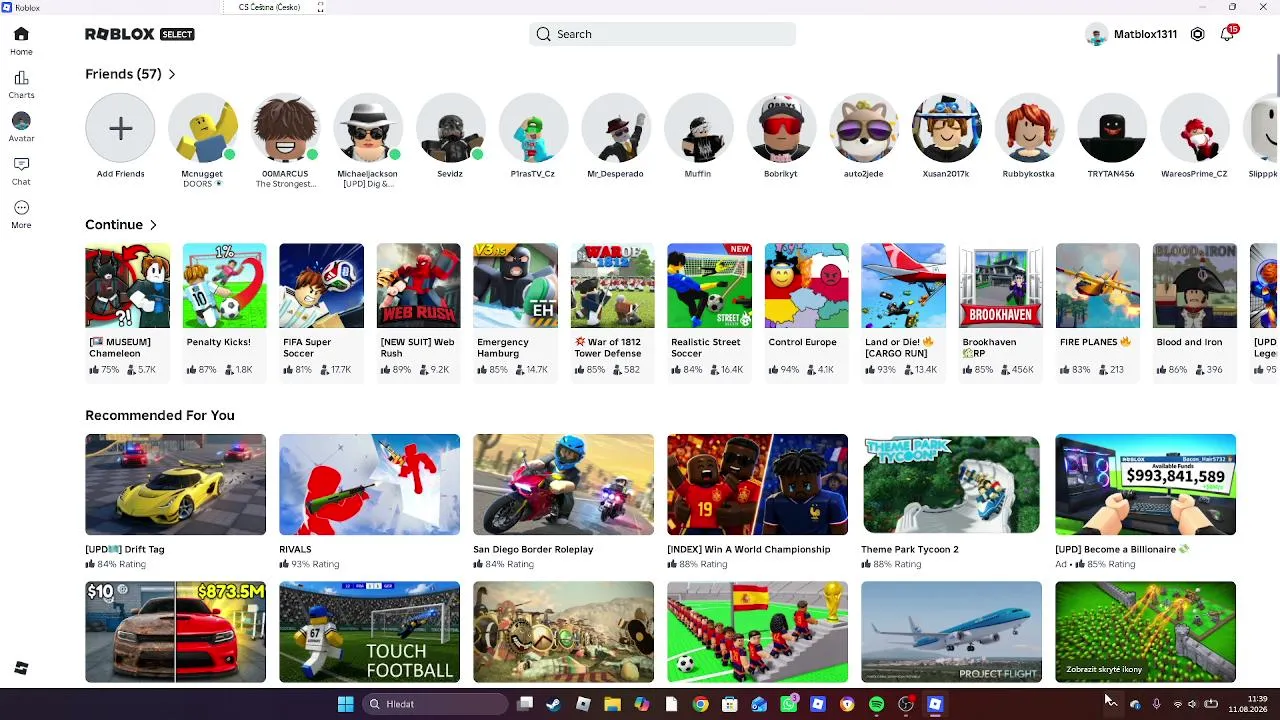The height and width of the screenshot is (720, 1280).
Task: Open the Matblox1311 profile
Action: pos(1131,34)
